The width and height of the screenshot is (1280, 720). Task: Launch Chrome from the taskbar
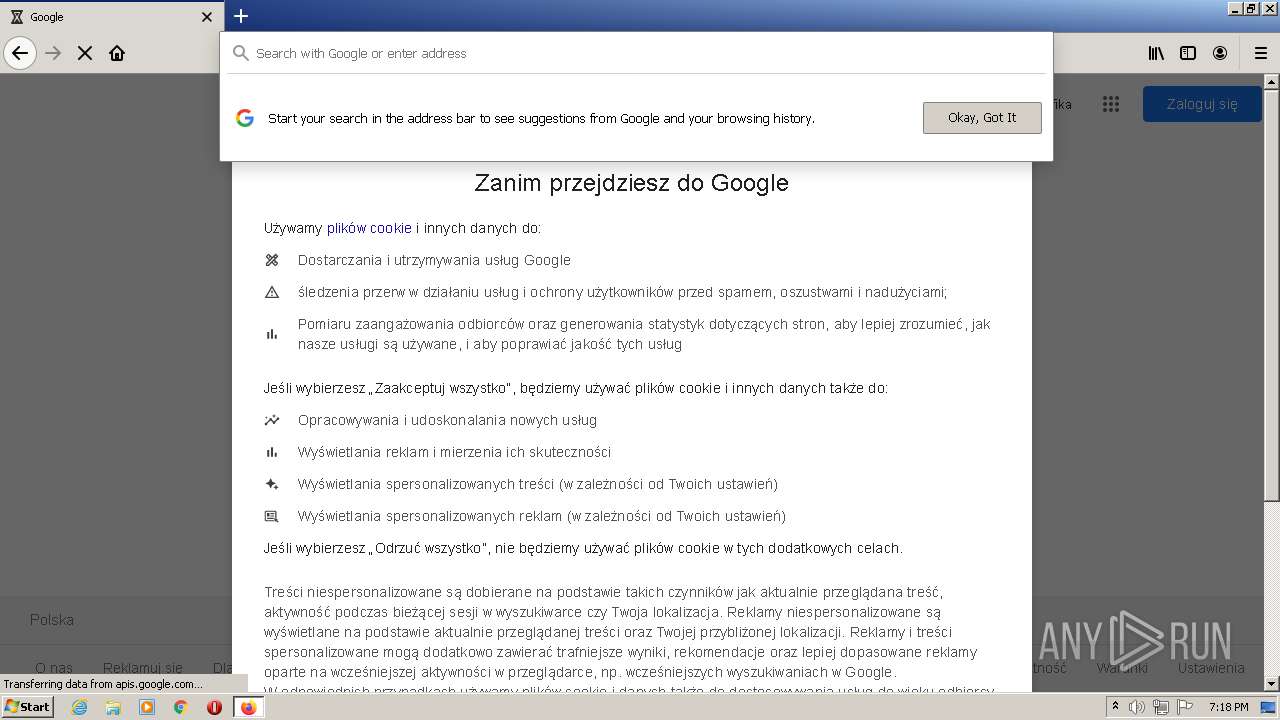pyautogui.click(x=181, y=707)
